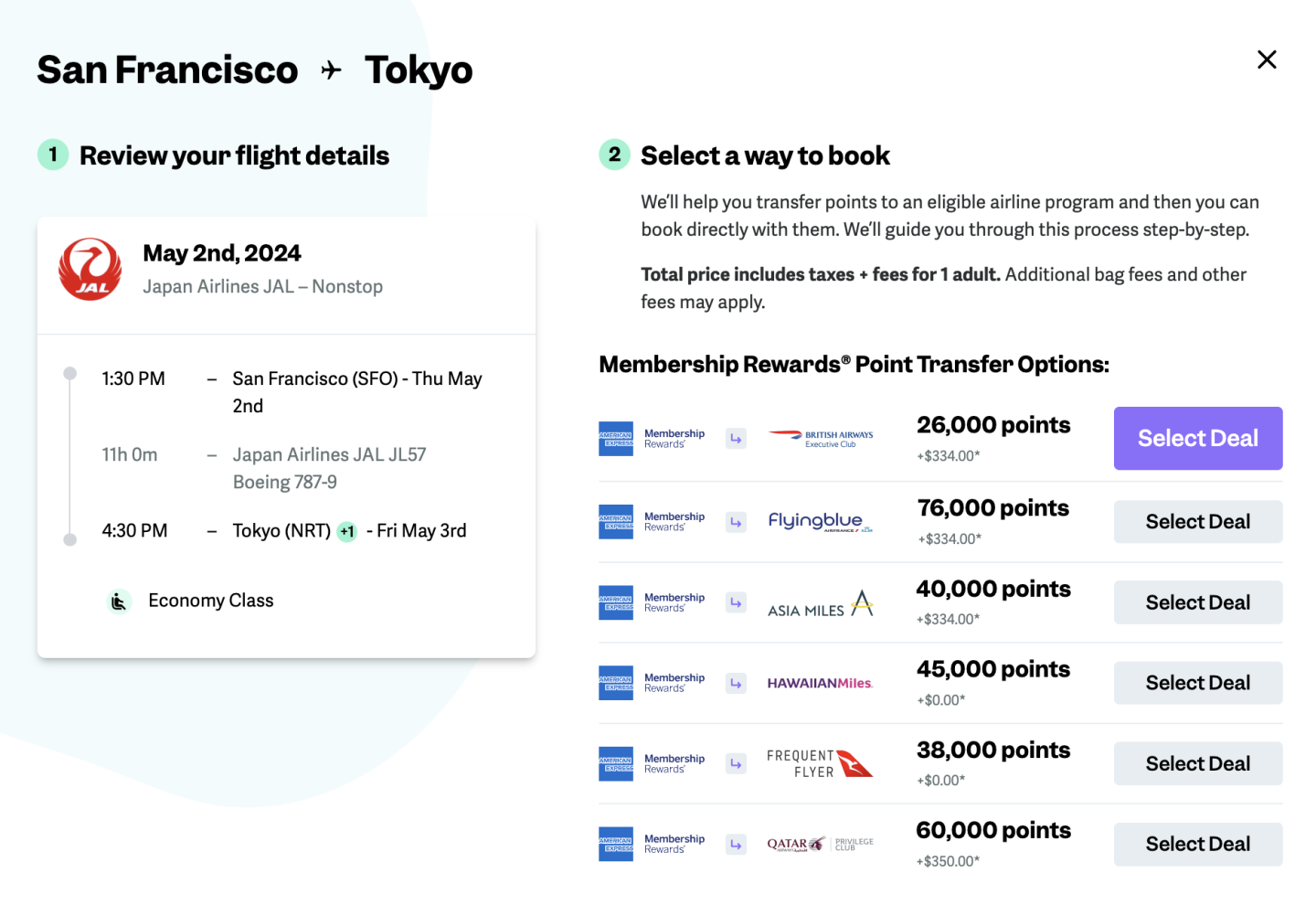1316x905 pixels.
Task: Click the British Airways Executive Club logo
Action: point(820,439)
